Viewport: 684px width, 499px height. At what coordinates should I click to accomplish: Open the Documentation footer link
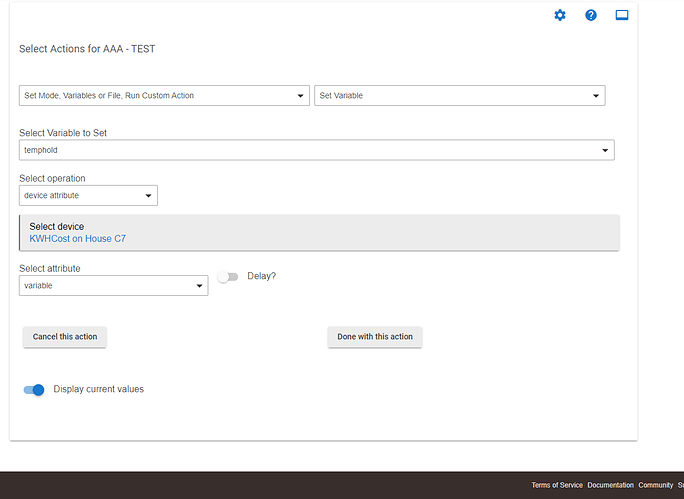point(610,485)
